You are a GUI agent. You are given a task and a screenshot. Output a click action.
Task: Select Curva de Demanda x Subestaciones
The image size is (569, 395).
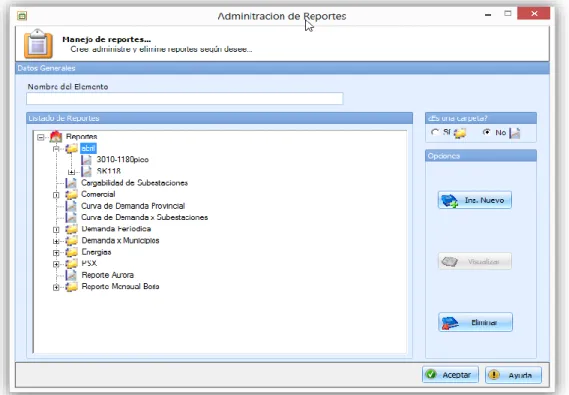[x=144, y=218]
